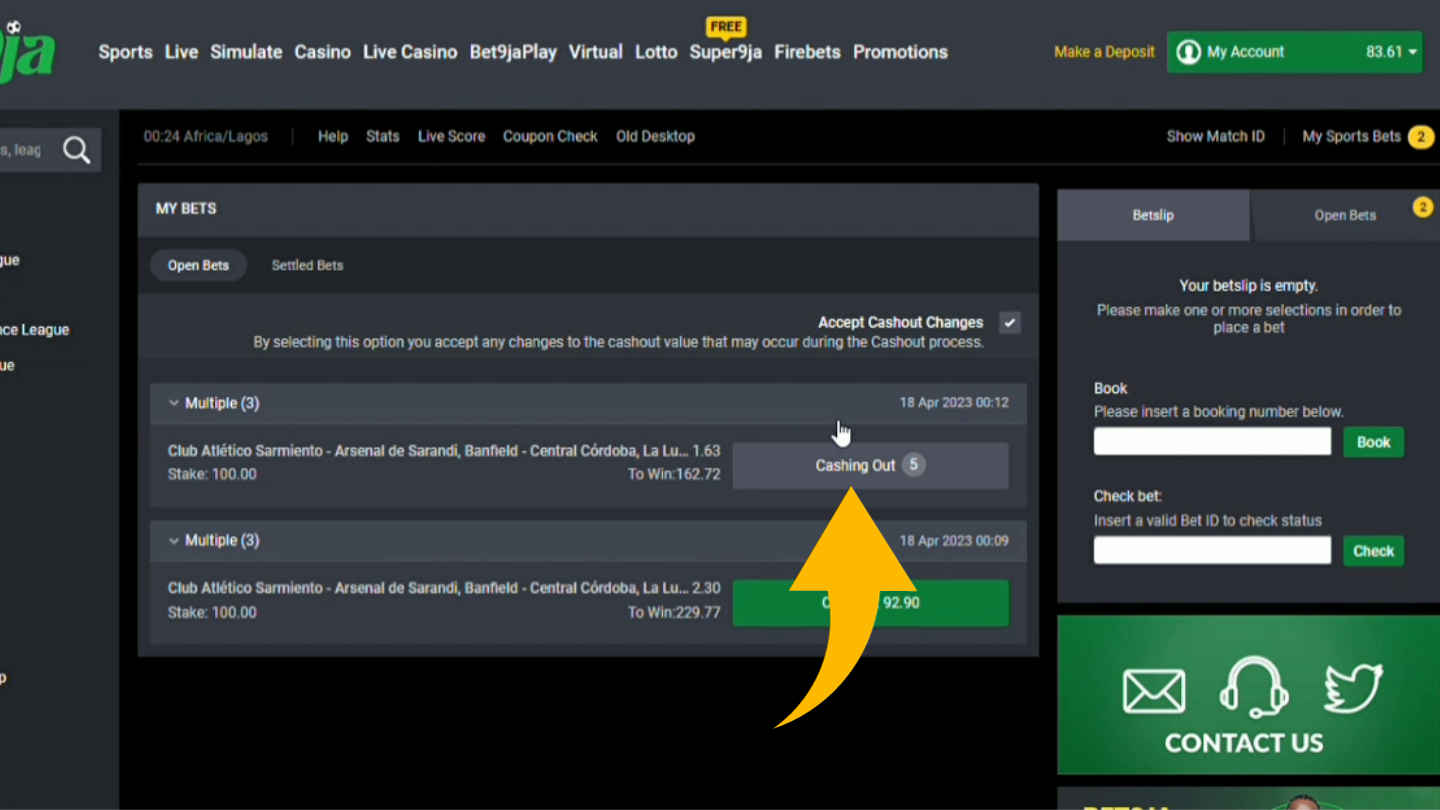Select the Betslip tab

(x=1153, y=215)
